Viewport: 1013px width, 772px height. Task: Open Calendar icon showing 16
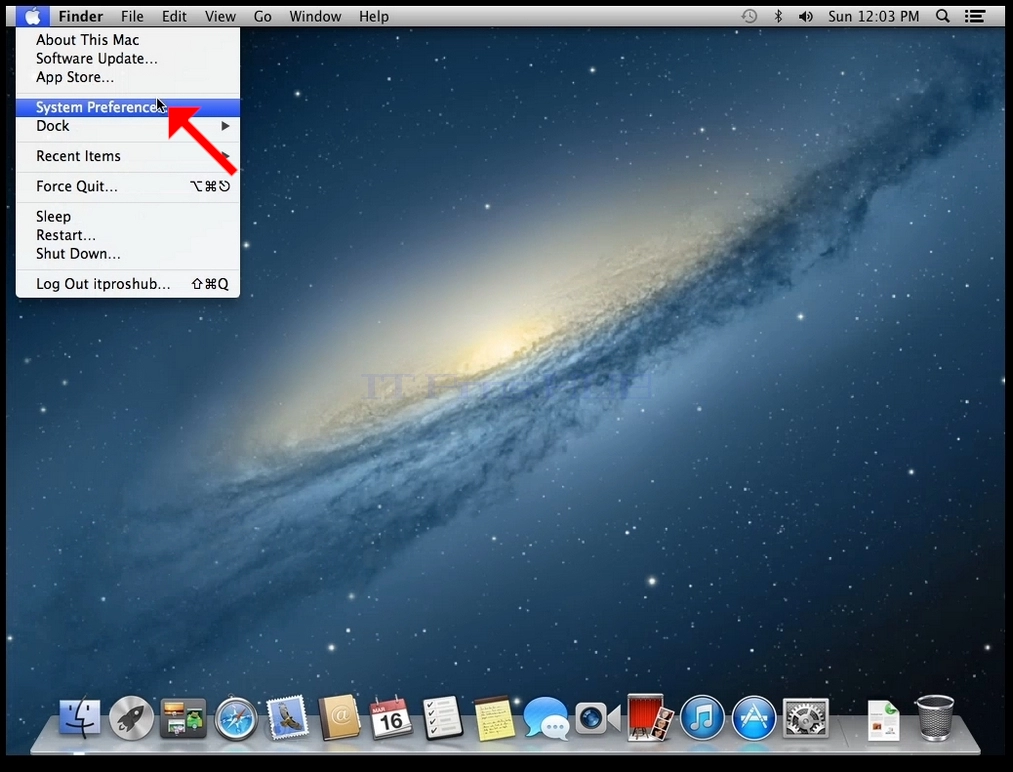pos(391,718)
